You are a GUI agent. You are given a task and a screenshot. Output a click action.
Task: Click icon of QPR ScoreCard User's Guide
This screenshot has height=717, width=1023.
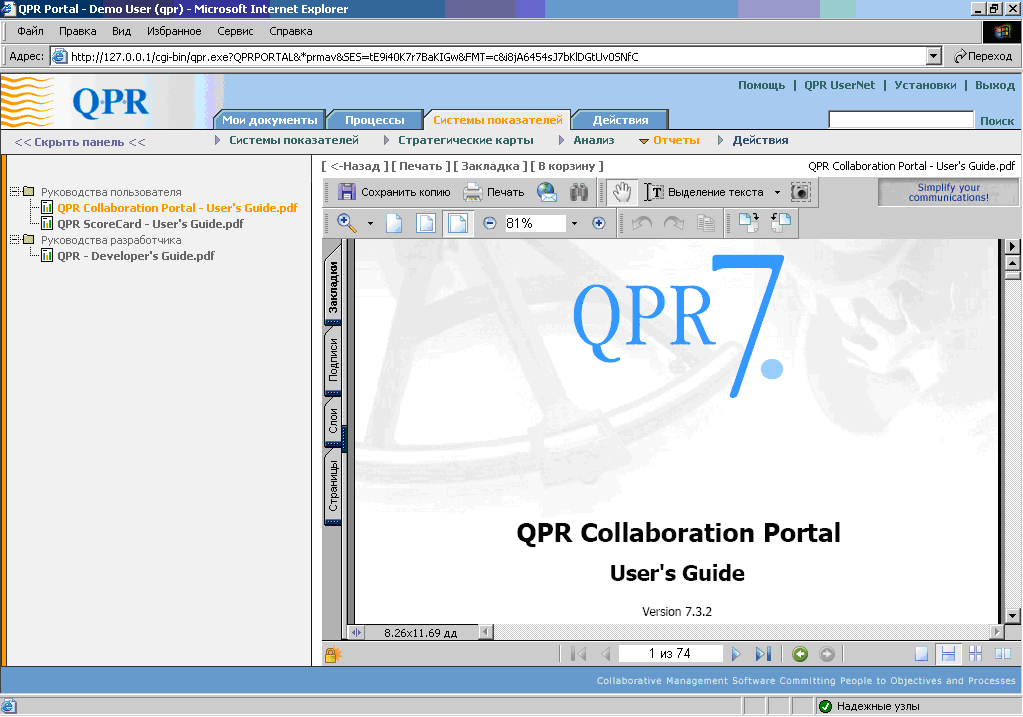click(x=47, y=224)
